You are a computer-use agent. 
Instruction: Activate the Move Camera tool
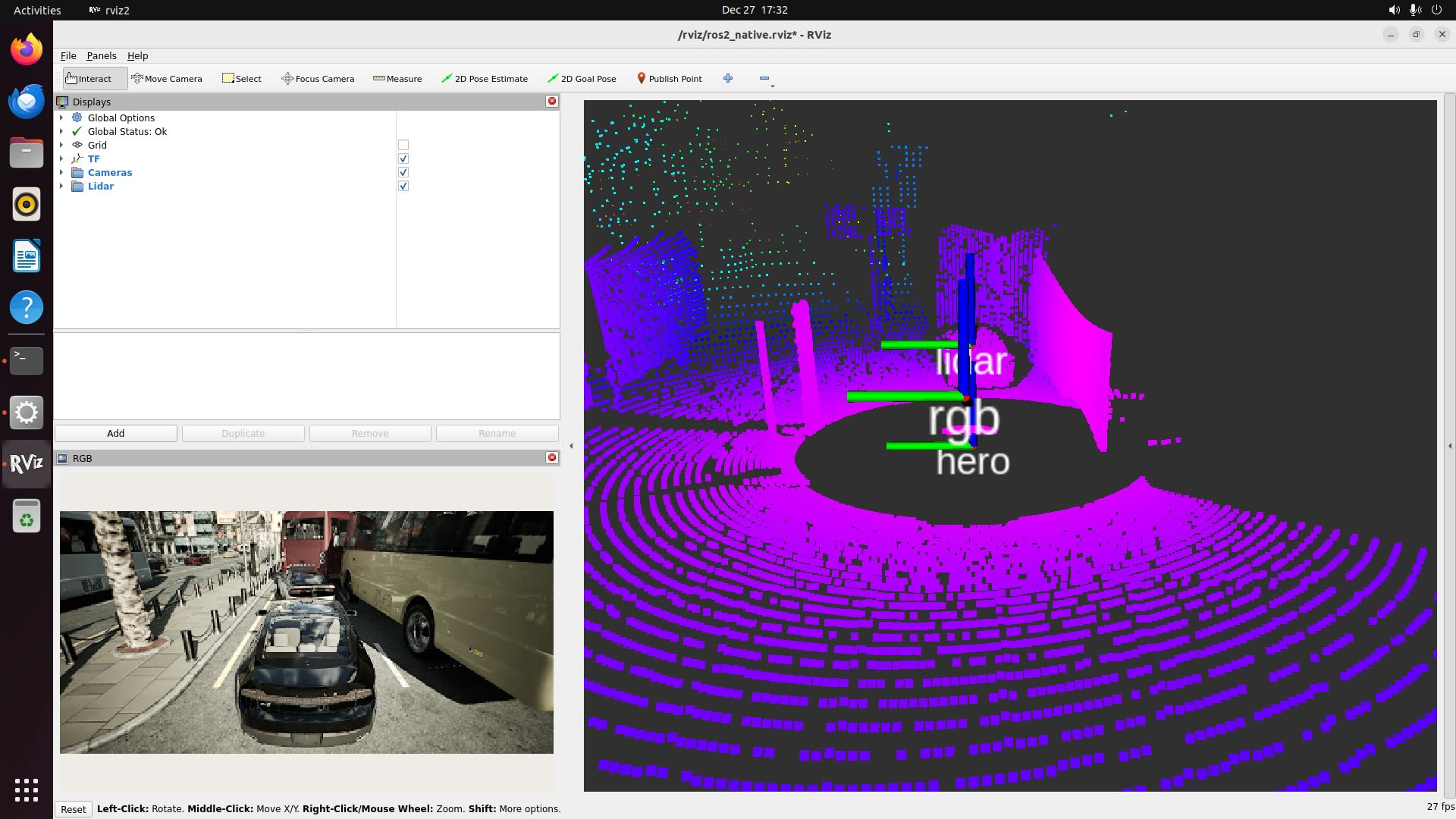coord(167,78)
